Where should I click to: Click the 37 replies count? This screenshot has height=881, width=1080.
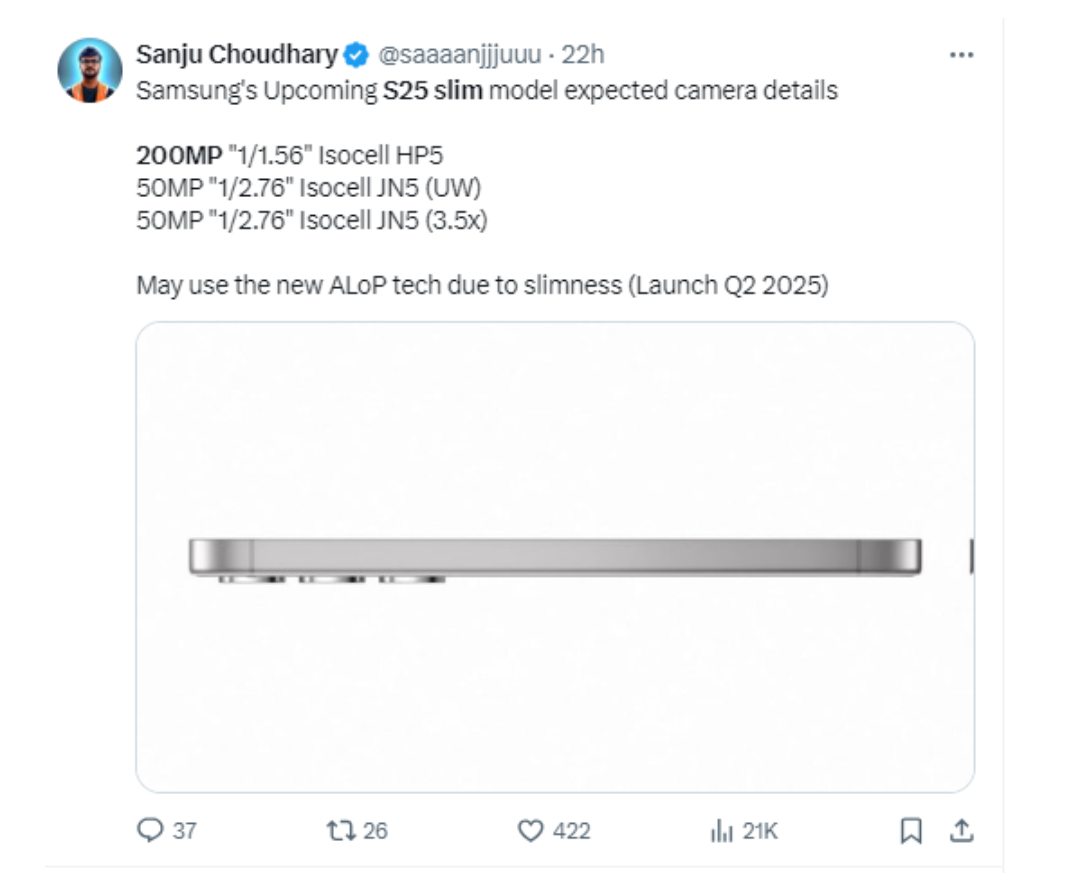[184, 830]
